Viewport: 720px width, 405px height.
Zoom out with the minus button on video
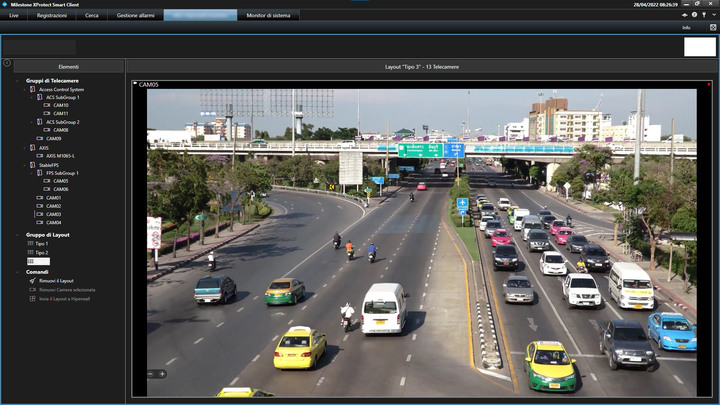(151, 374)
